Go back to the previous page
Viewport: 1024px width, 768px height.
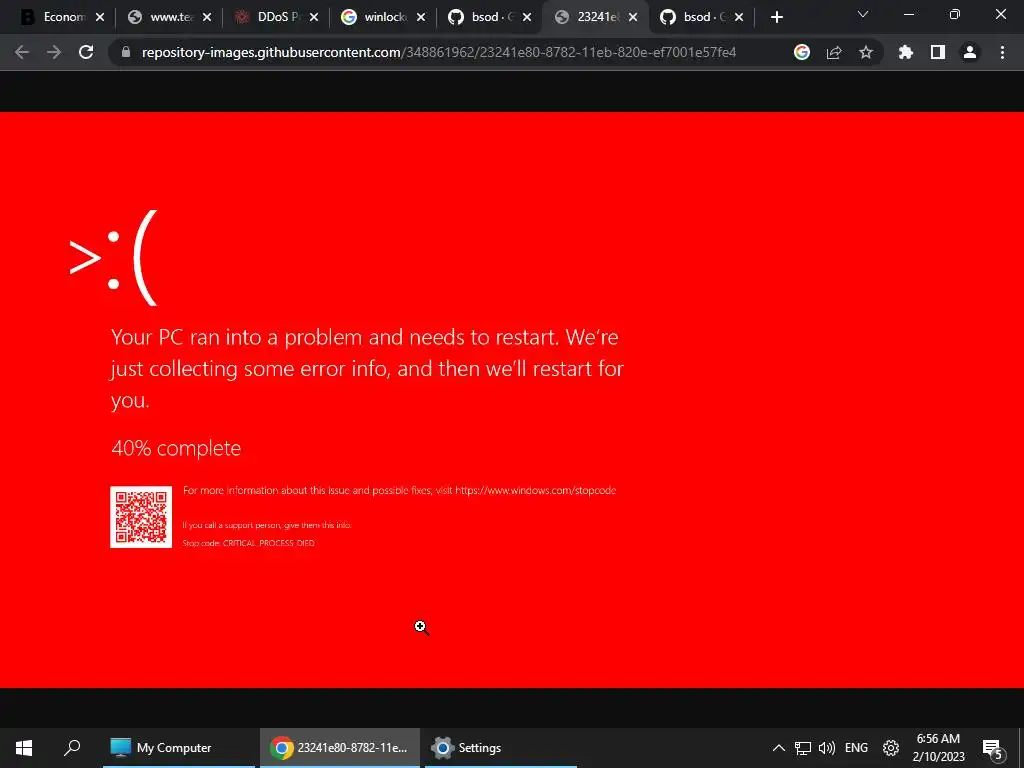coord(22,52)
